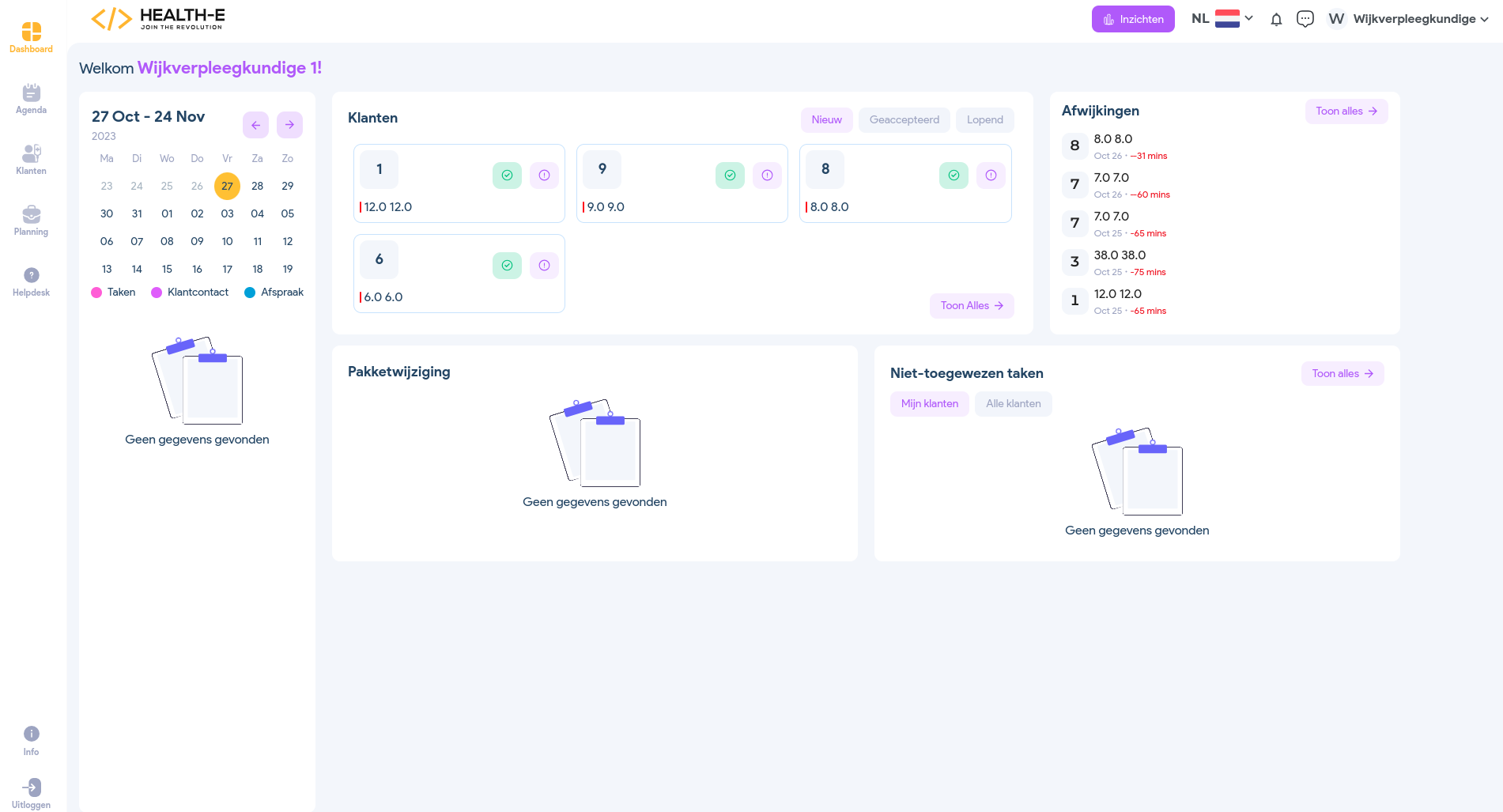Viewport: 1503px width, 812px height.
Task: Open the chat messages icon
Action: 1305,19
